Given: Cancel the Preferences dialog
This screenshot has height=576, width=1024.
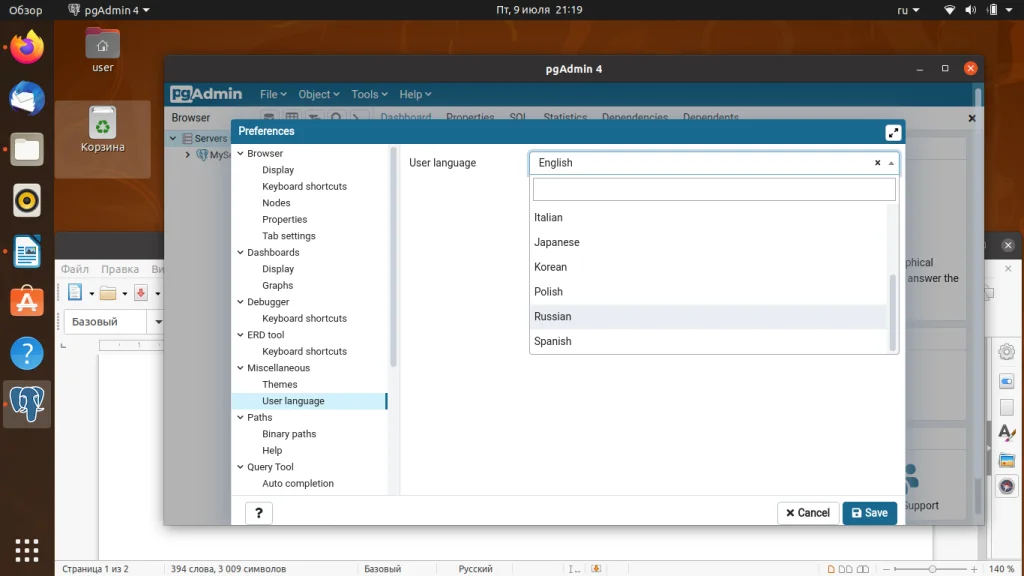Looking at the screenshot, I should click(x=808, y=512).
